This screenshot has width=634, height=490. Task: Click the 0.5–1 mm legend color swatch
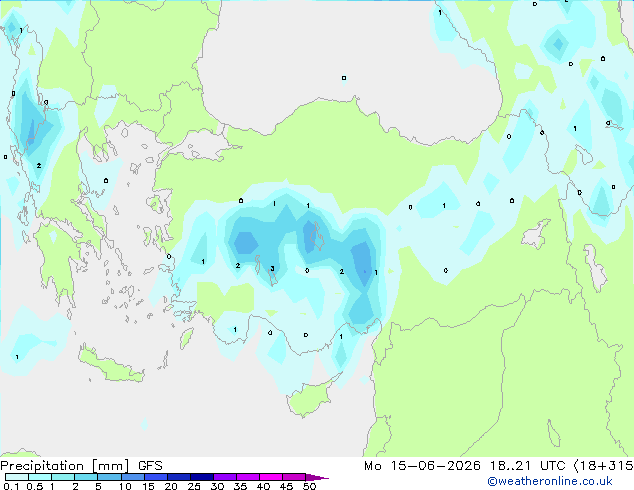pos(40,477)
